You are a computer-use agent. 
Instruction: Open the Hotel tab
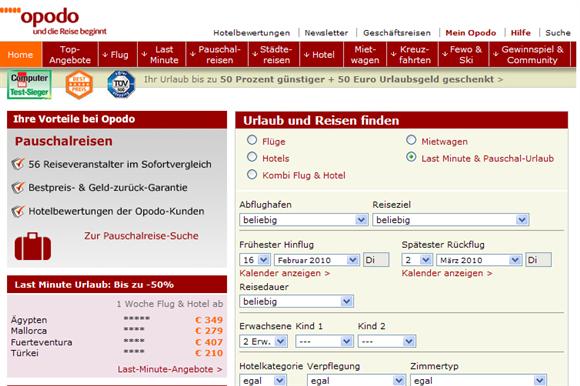pos(321,54)
